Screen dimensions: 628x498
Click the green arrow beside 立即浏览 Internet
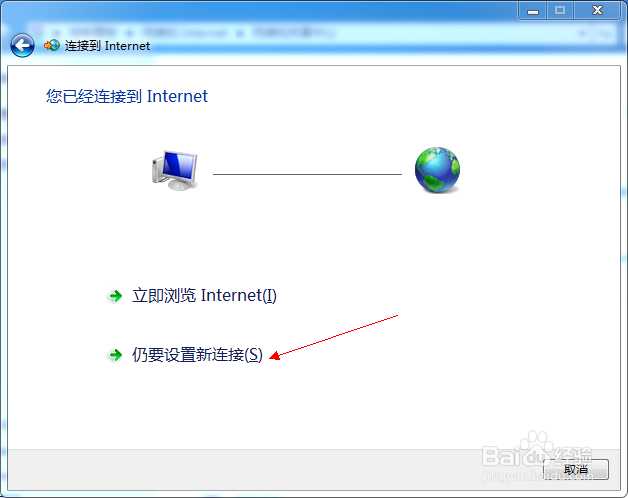(x=116, y=296)
